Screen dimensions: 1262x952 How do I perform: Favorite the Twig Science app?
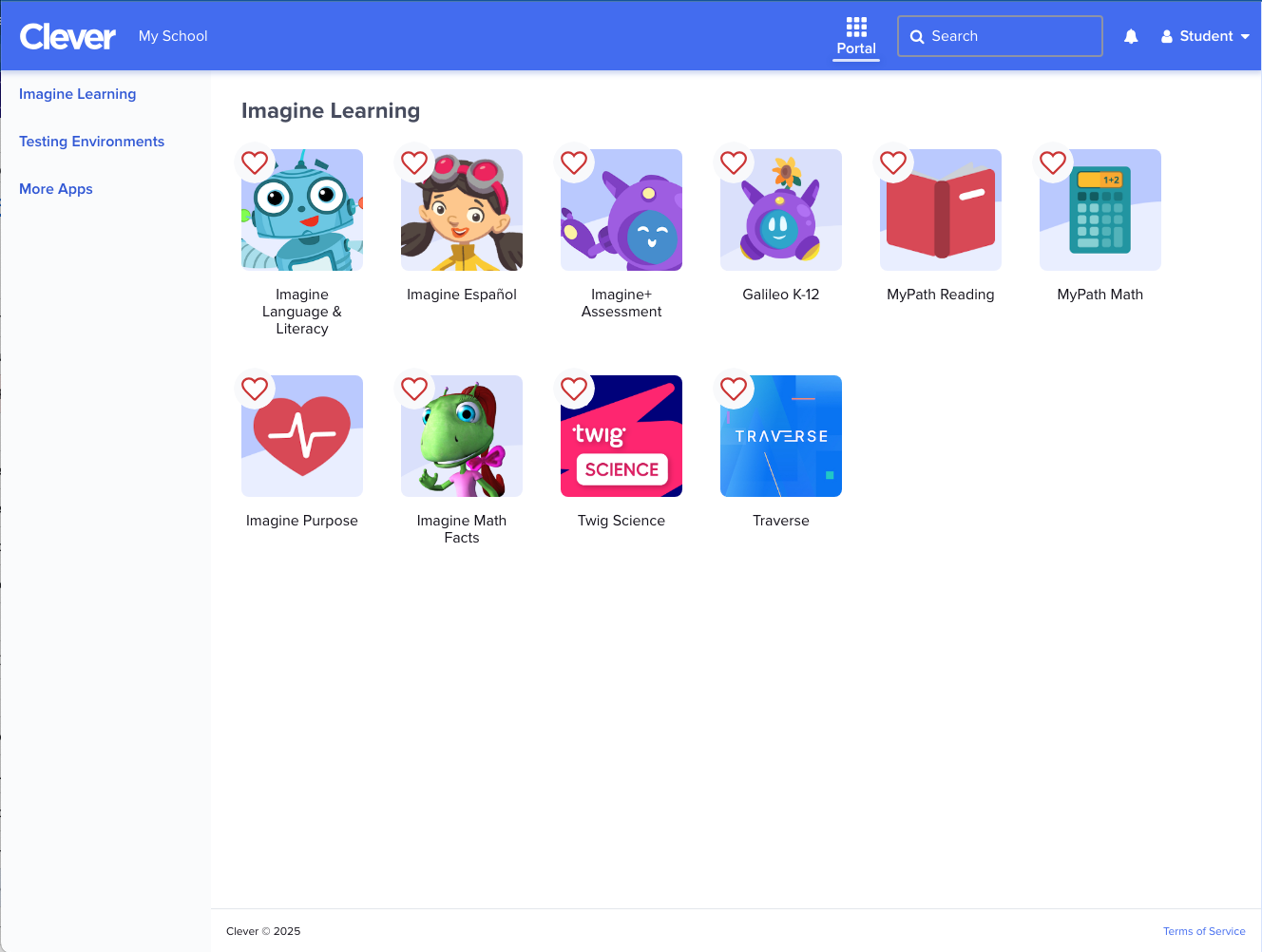(x=574, y=389)
